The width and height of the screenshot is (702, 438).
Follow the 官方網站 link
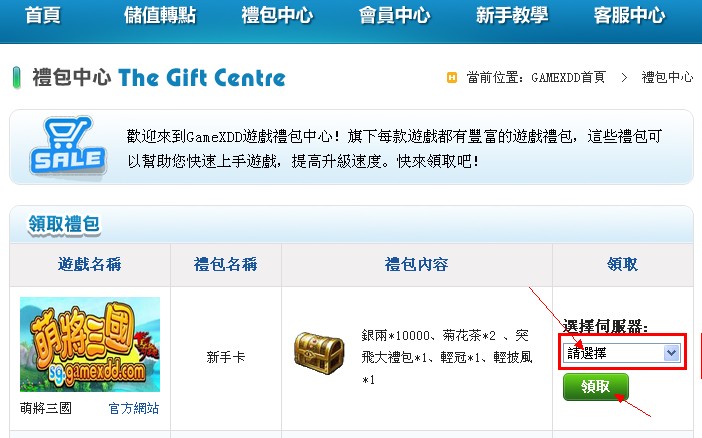[134, 408]
